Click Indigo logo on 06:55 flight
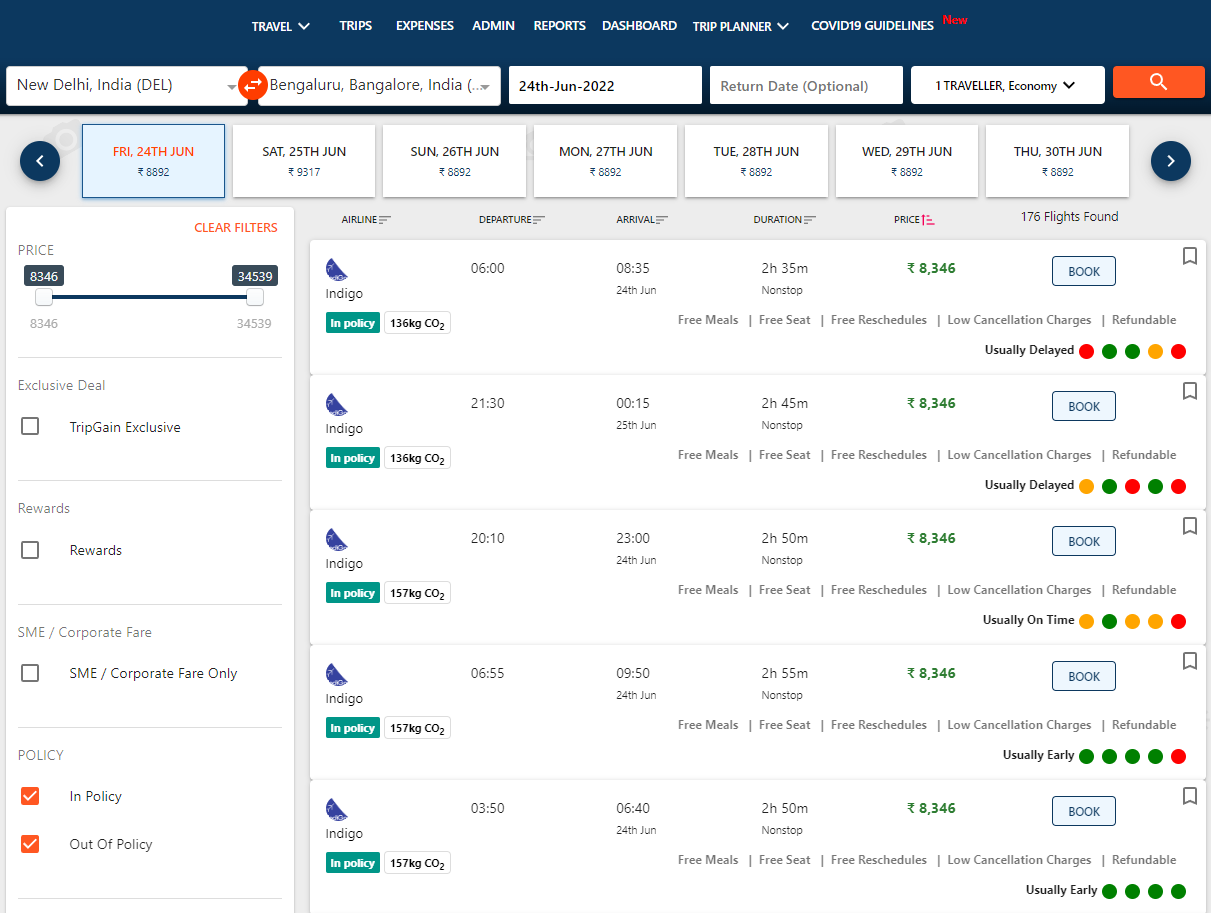The width and height of the screenshot is (1211, 913). [x=337, y=674]
